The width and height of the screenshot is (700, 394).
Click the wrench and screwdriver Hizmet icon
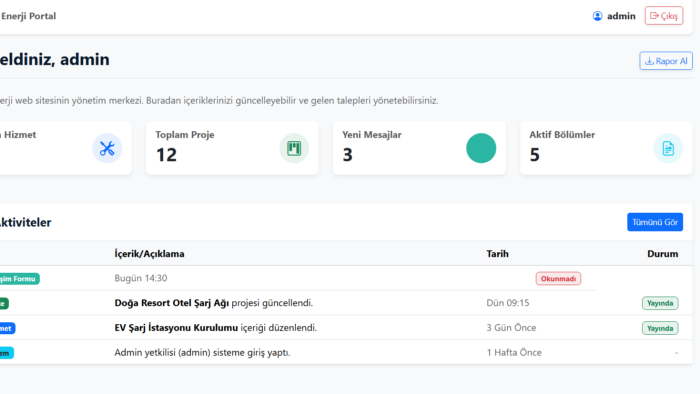pyautogui.click(x=107, y=148)
